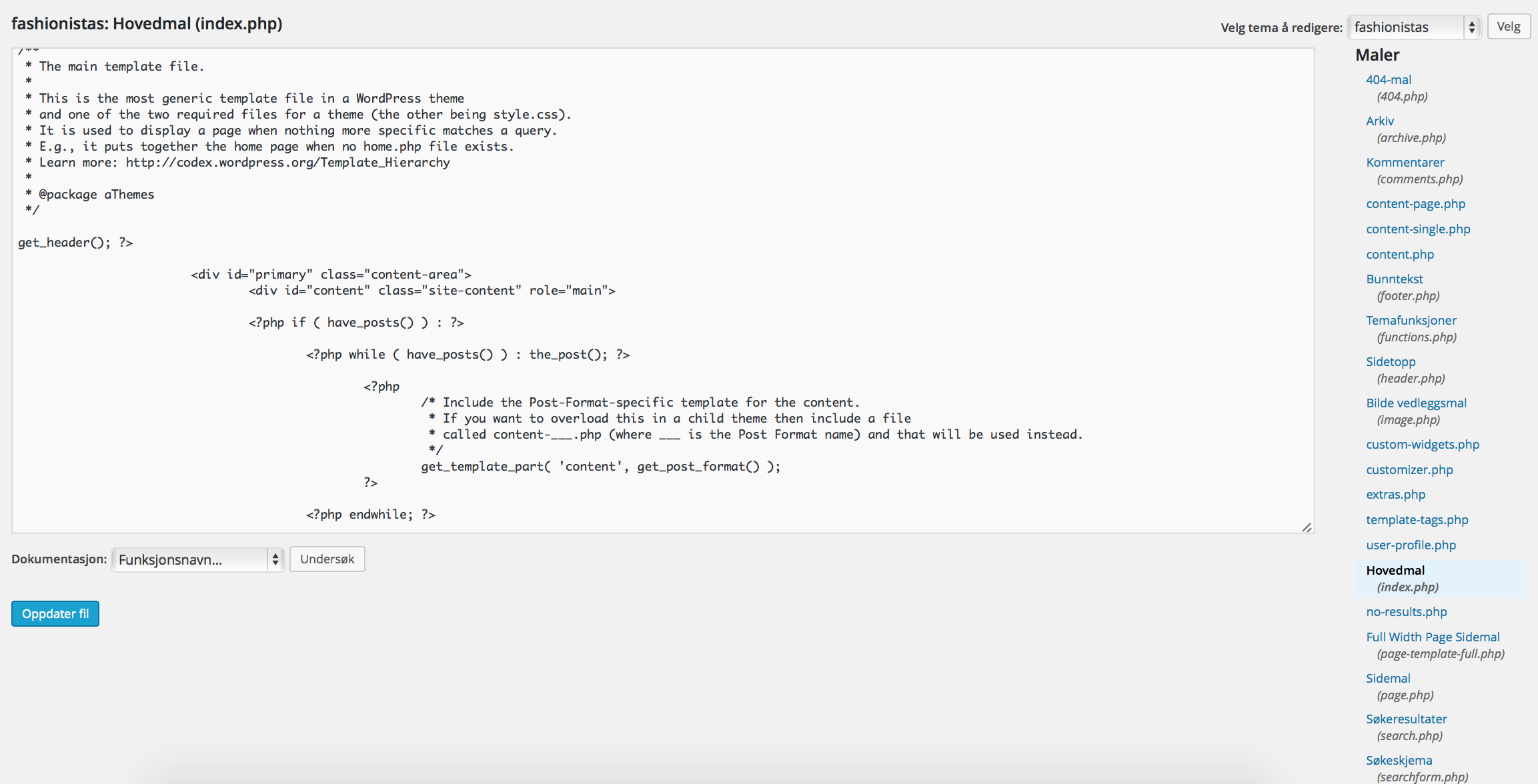1538x784 pixels.
Task: Open content-single.php in the editor
Action: pyautogui.click(x=1418, y=229)
